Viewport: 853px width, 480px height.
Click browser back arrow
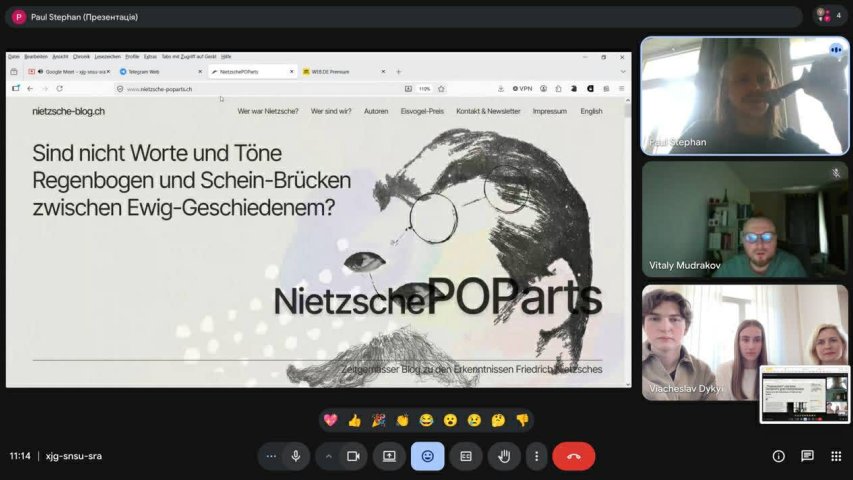pos(30,89)
